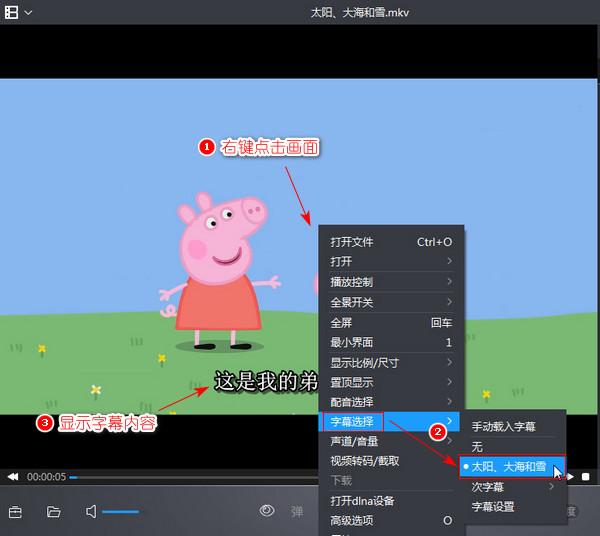600x536 pixels.
Task: Open the 字幕选择 submenu
Action: [390, 422]
